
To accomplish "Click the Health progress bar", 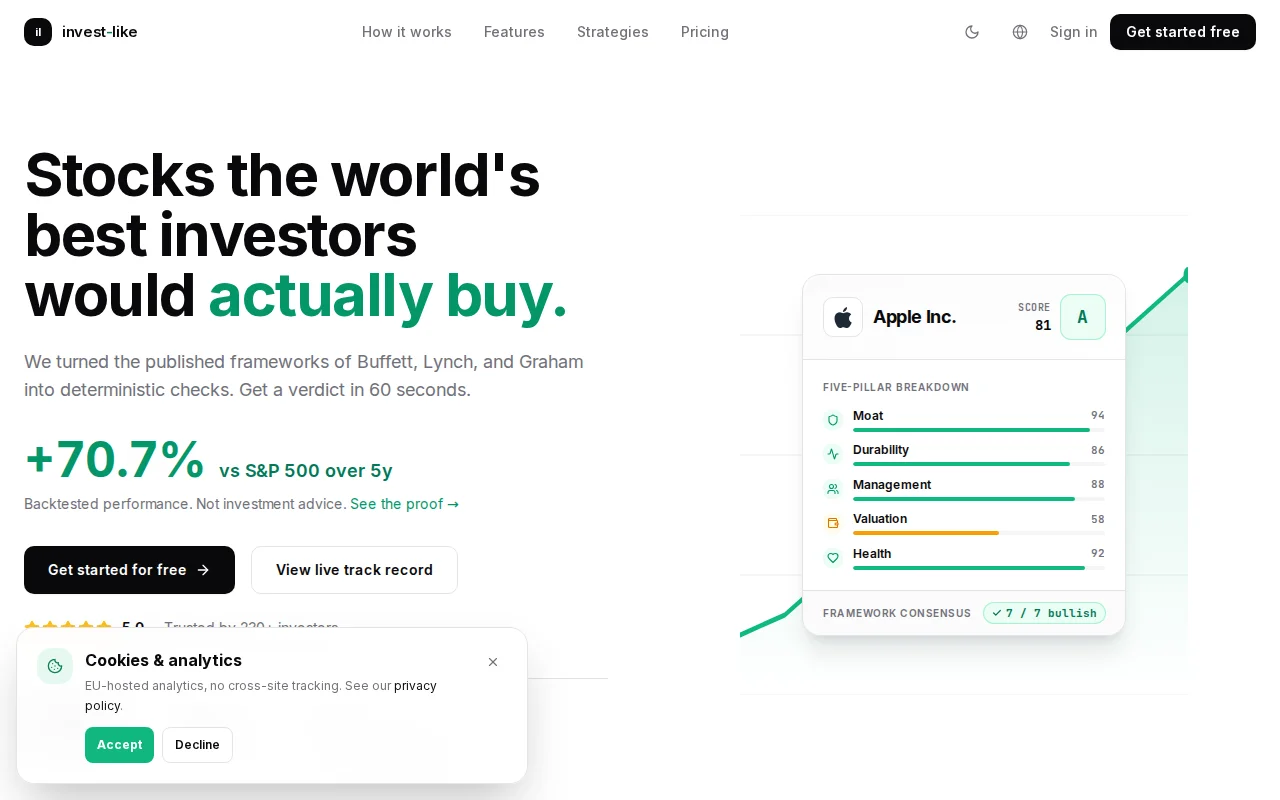I will point(979,568).
